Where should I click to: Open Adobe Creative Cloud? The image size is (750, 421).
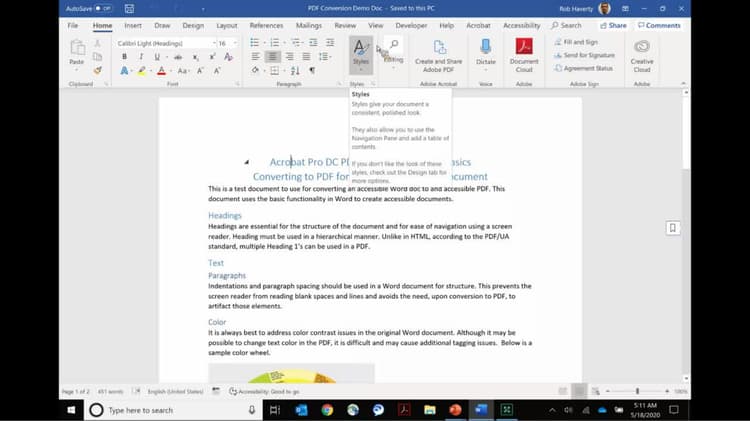(642, 56)
